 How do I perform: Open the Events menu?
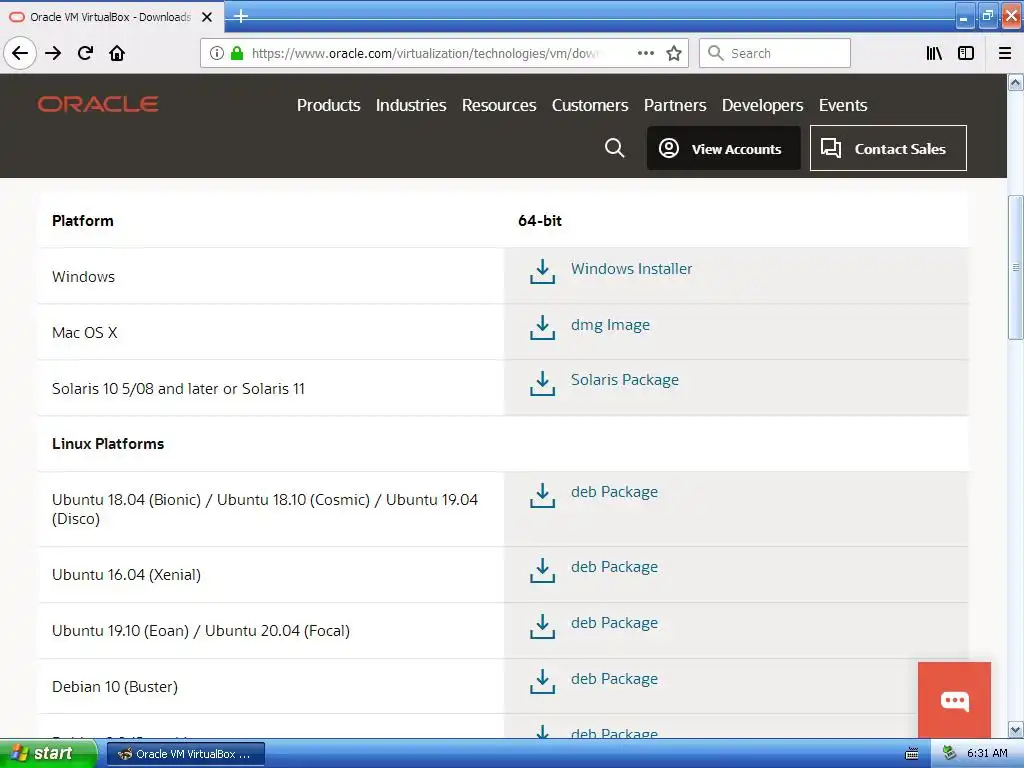click(842, 105)
